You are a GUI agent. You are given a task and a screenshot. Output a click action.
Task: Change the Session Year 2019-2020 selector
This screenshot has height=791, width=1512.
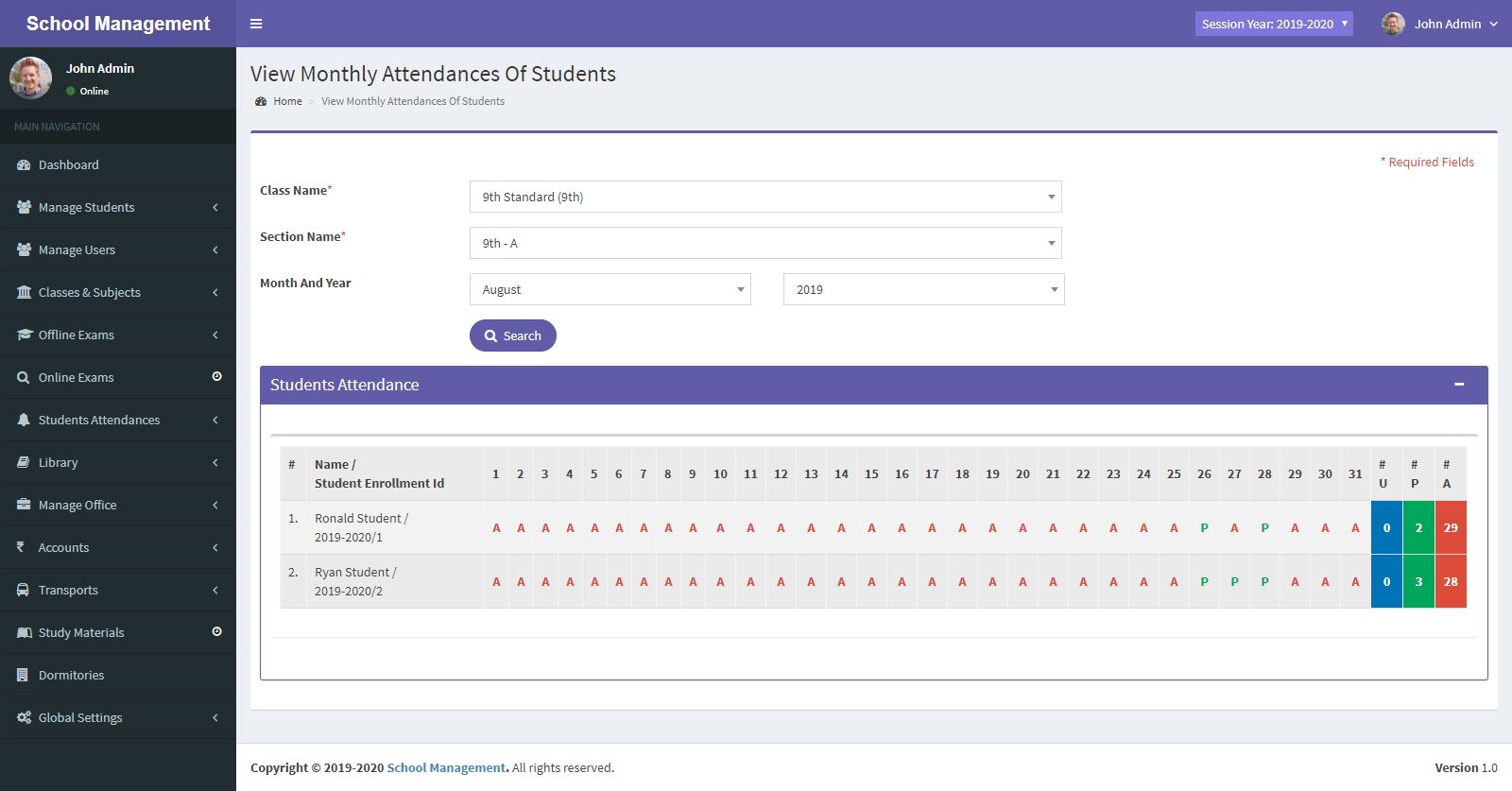point(1273,24)
